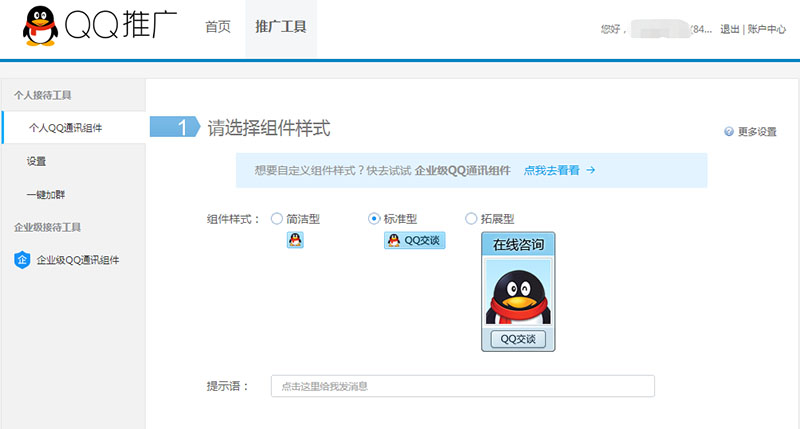
Task: Click the 退出 logout link
Action: click(730, 29)
